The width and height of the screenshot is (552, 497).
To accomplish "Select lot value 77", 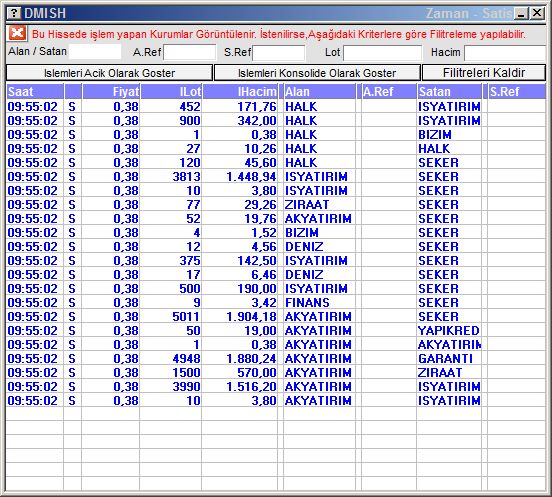I will [193, 205].
